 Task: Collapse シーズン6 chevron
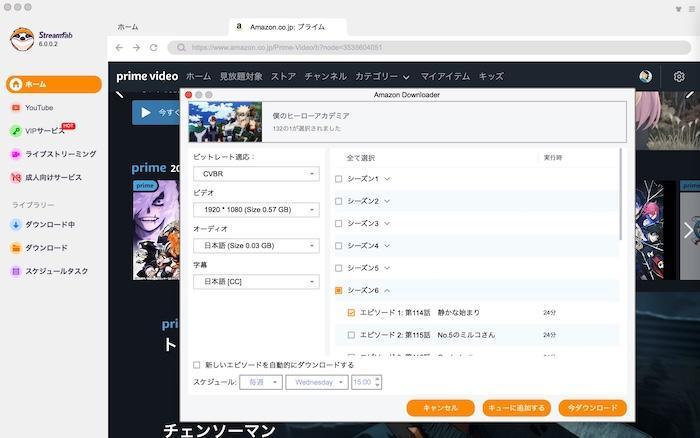pyautogui.click(x=387, y=290)
